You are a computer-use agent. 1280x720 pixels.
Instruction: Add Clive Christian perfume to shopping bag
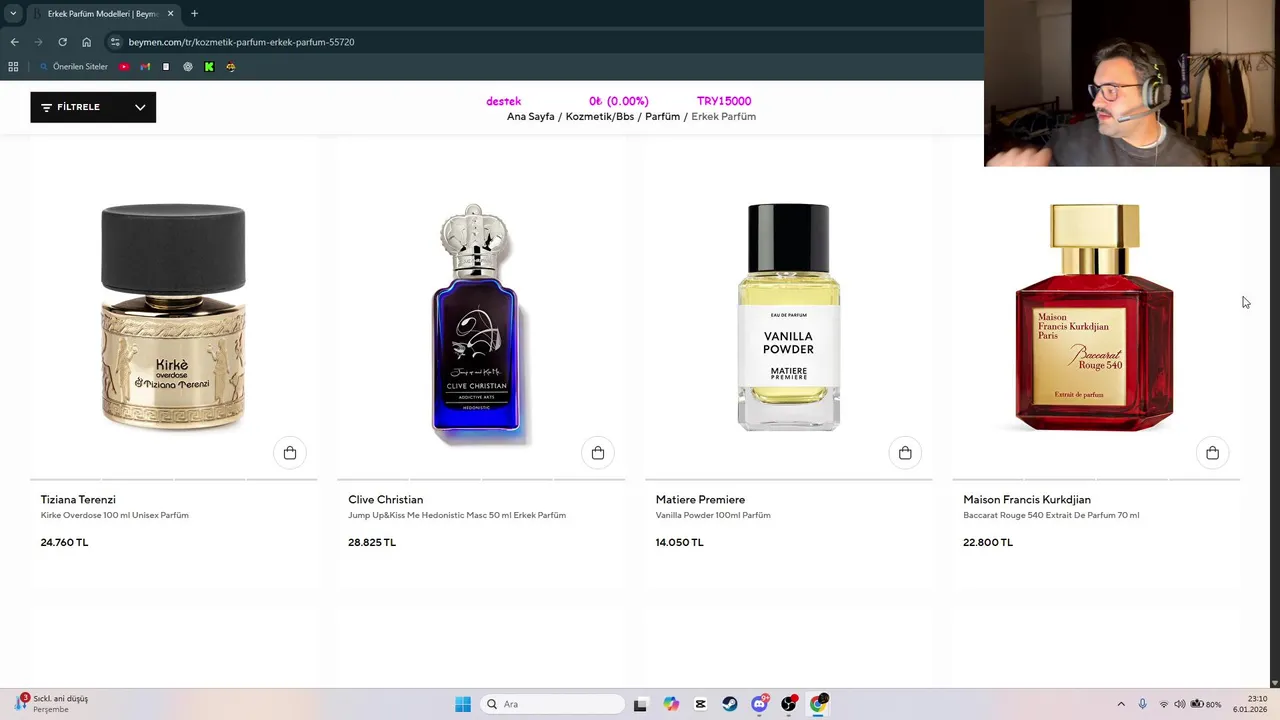598,453
